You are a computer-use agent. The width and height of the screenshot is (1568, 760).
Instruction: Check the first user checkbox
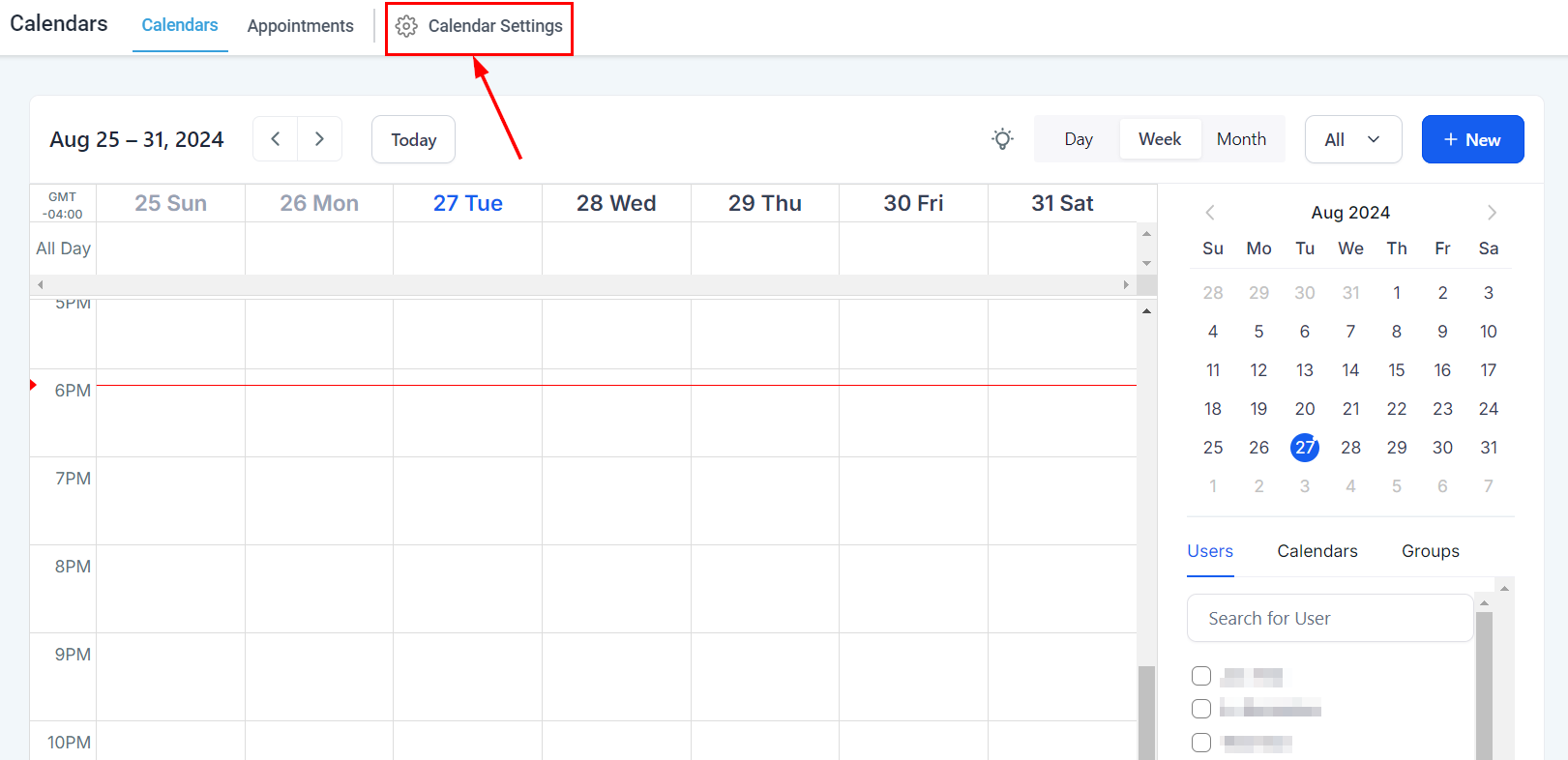click(x=1201, y=676)
